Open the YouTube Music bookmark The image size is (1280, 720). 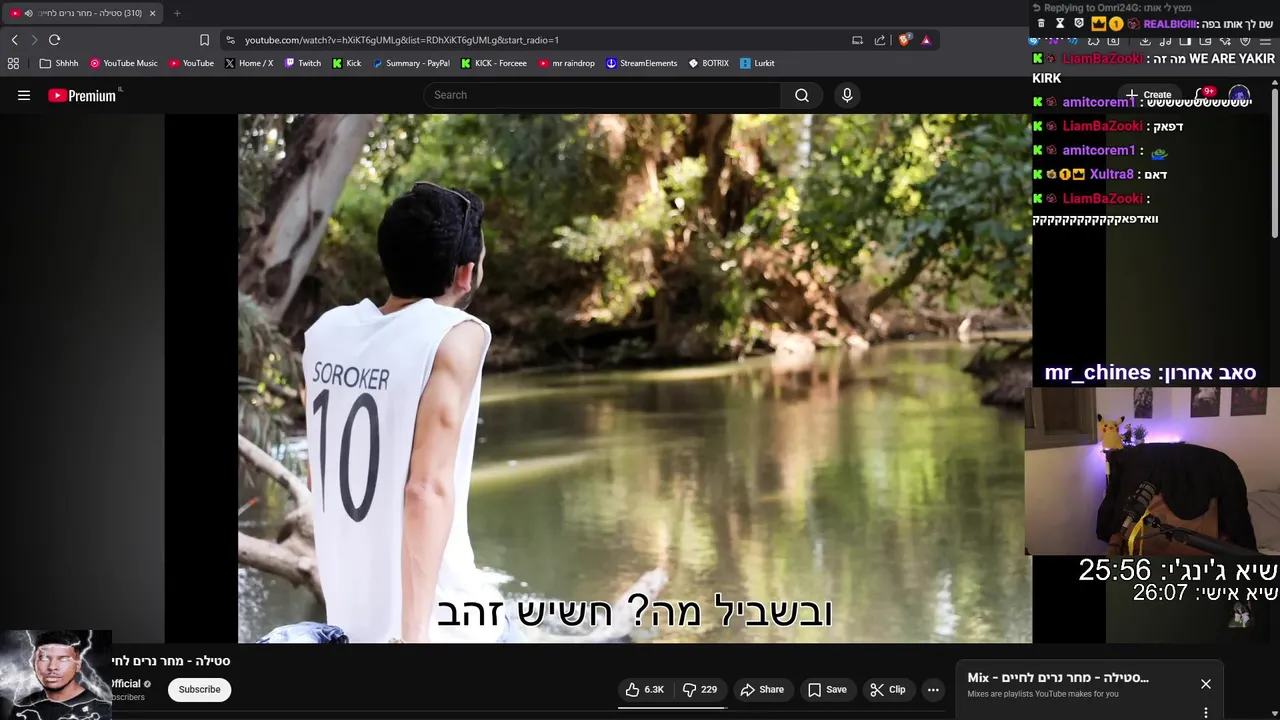124,63
